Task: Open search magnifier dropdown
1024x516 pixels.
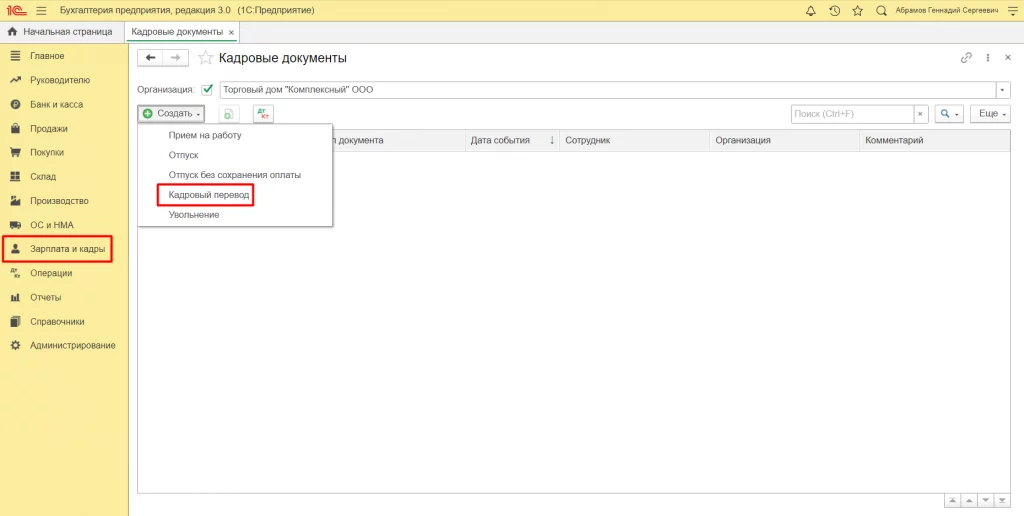Action: (949, 114)
